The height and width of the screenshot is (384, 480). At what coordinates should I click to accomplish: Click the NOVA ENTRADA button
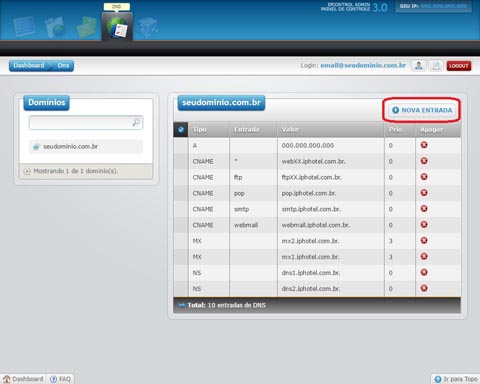[x=422, y=110]
